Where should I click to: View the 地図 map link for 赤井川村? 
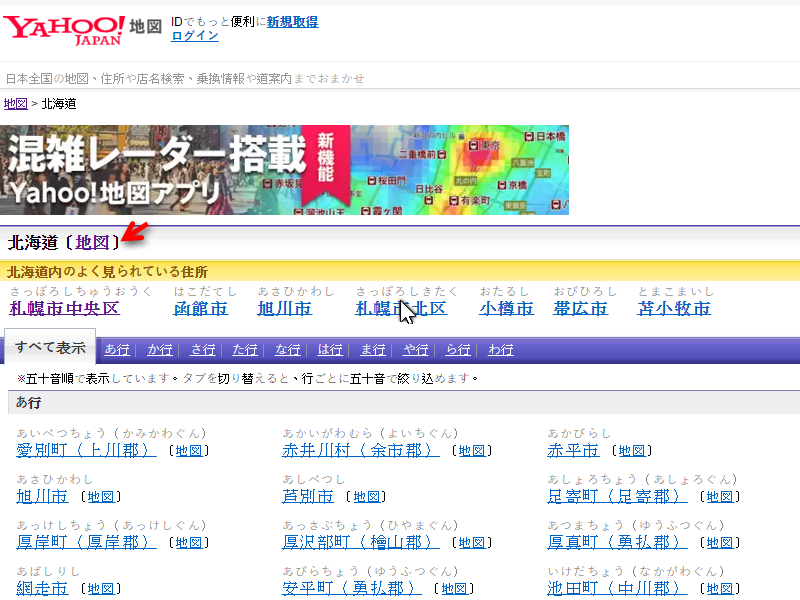[x=472, y=451]
